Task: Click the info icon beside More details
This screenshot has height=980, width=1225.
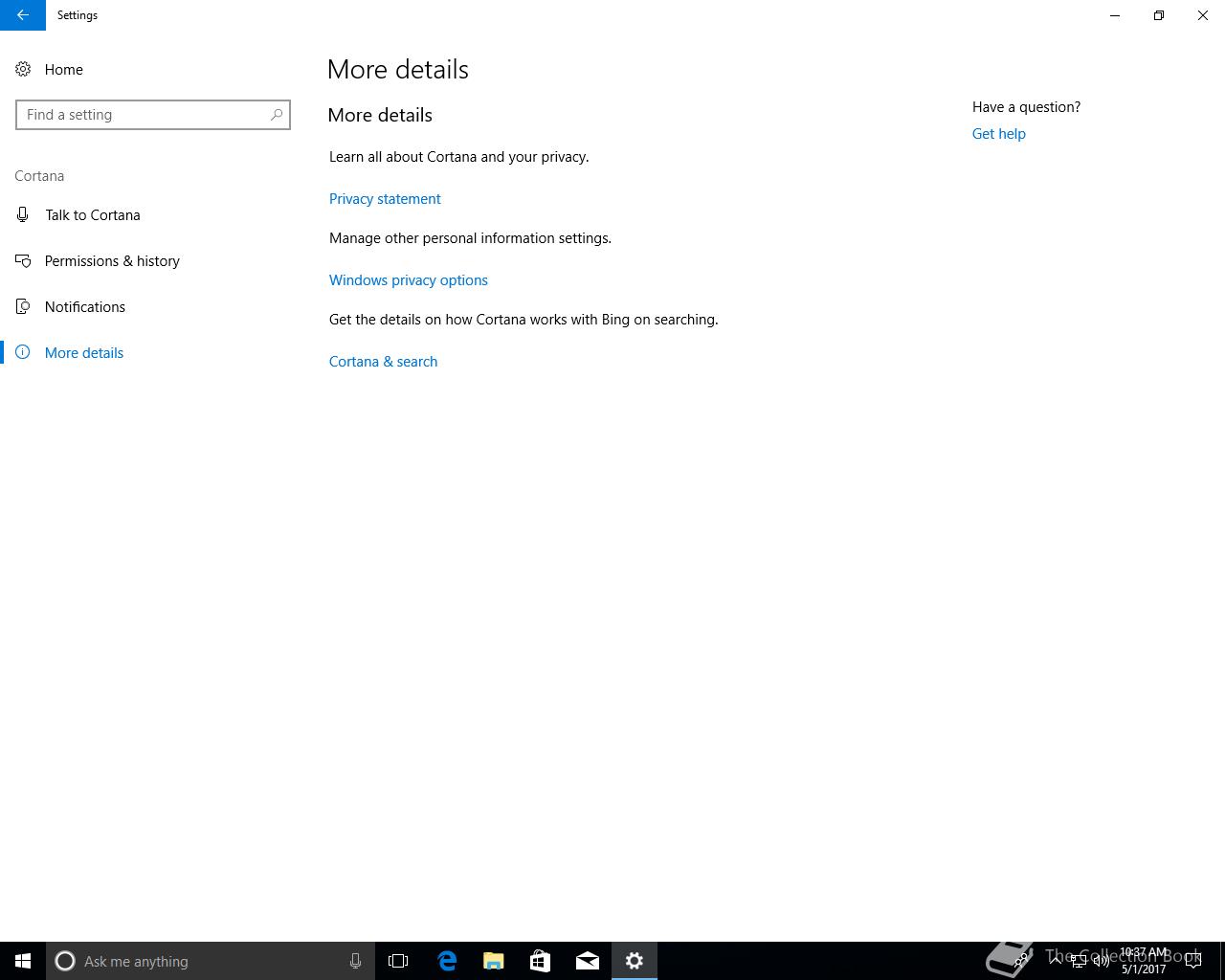Action: click(x=23, y=352)
